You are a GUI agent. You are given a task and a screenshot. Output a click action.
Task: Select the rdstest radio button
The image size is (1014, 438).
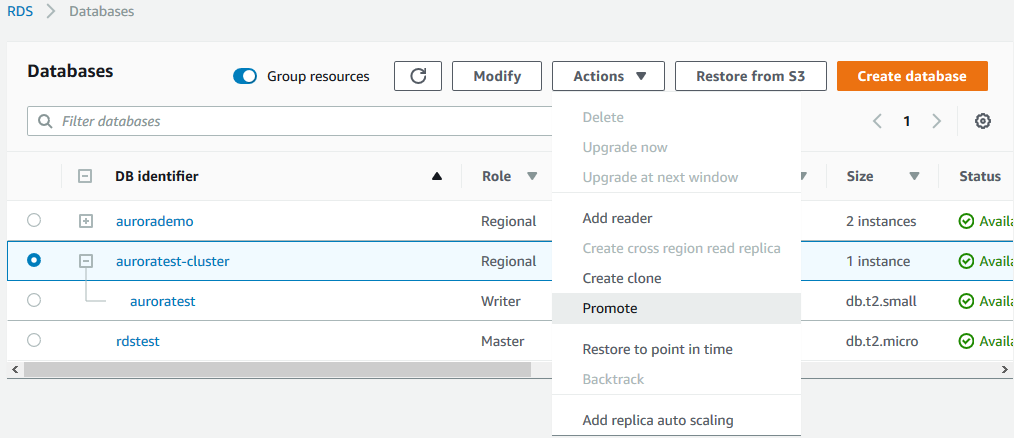pos(34,341)
